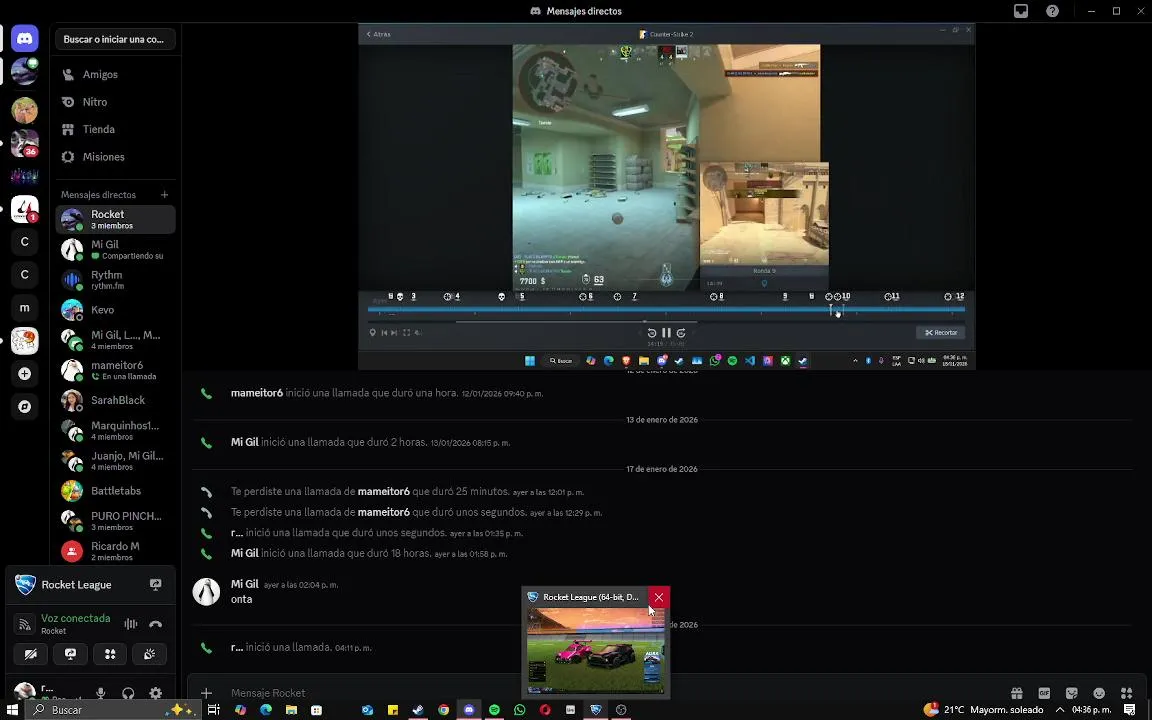Deafen with headphones icon

point(128,693)
